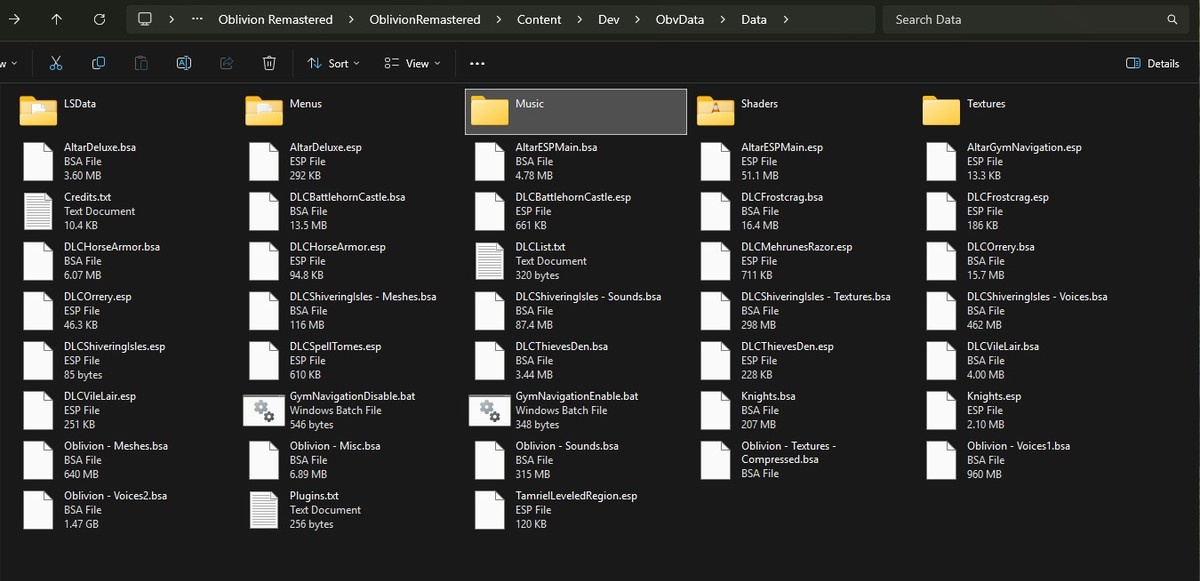Screen dimensions: 1200x581
Task: Click the Copy icon in toolbar
Action: [x=98, y=63]
